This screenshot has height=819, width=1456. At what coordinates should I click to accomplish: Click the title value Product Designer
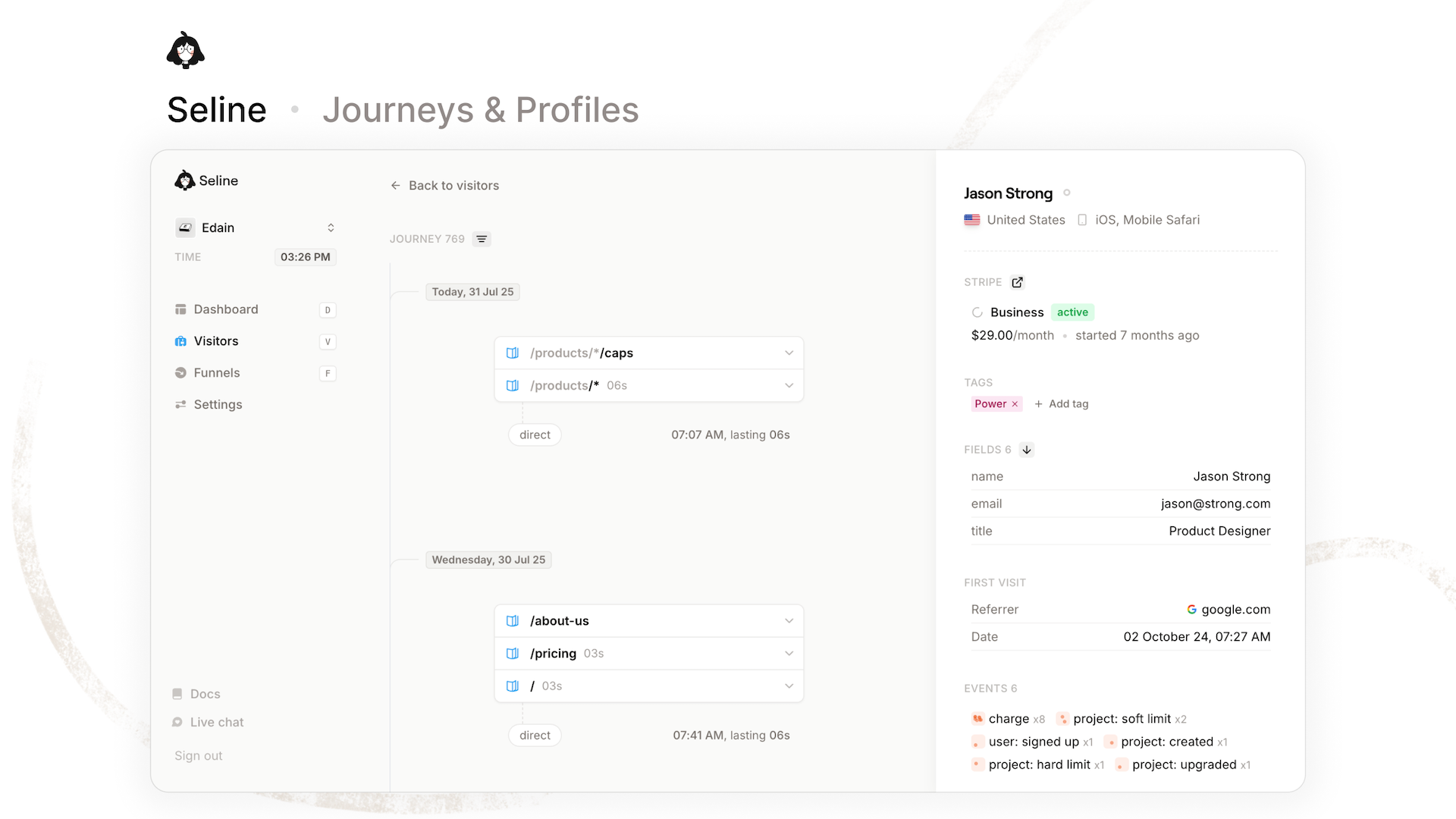[x=1219, y=532]
